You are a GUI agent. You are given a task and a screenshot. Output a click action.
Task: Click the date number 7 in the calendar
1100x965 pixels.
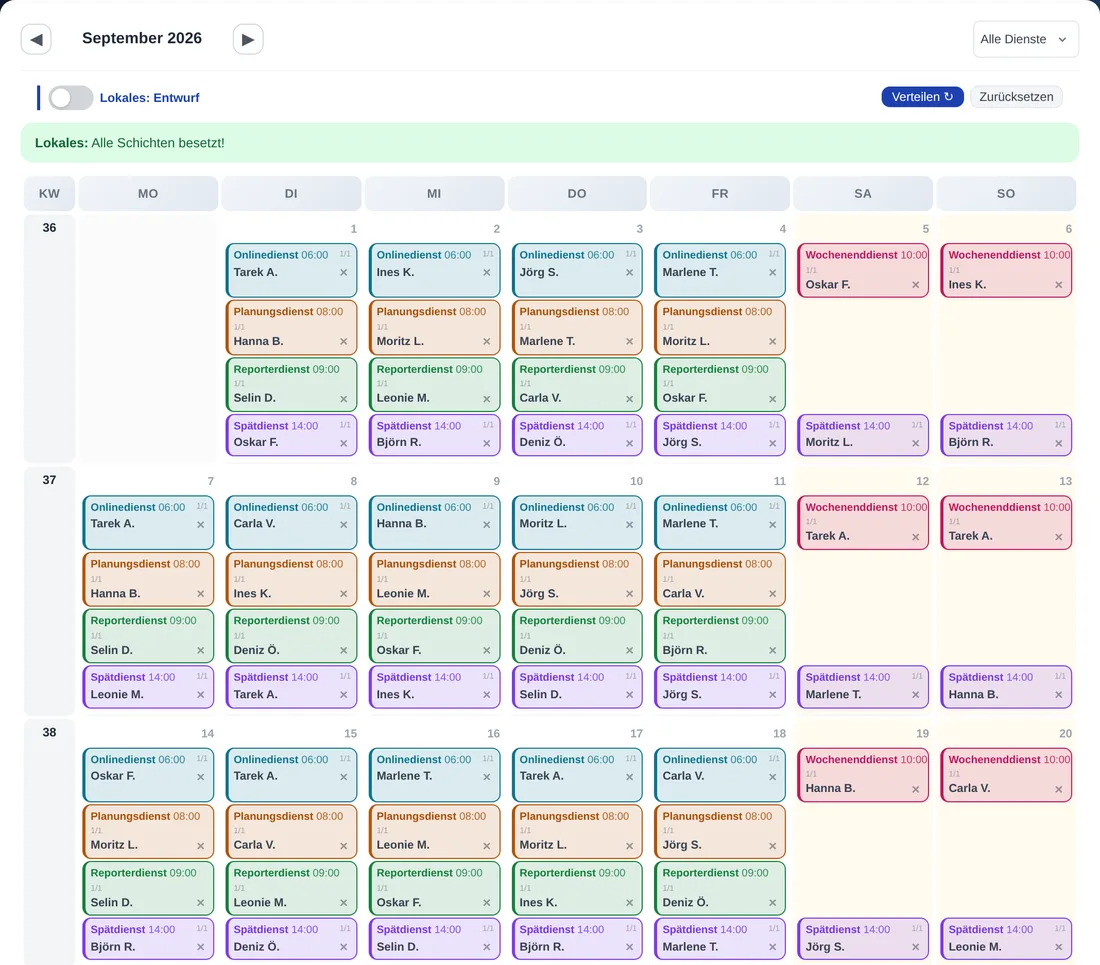[210, 481]
